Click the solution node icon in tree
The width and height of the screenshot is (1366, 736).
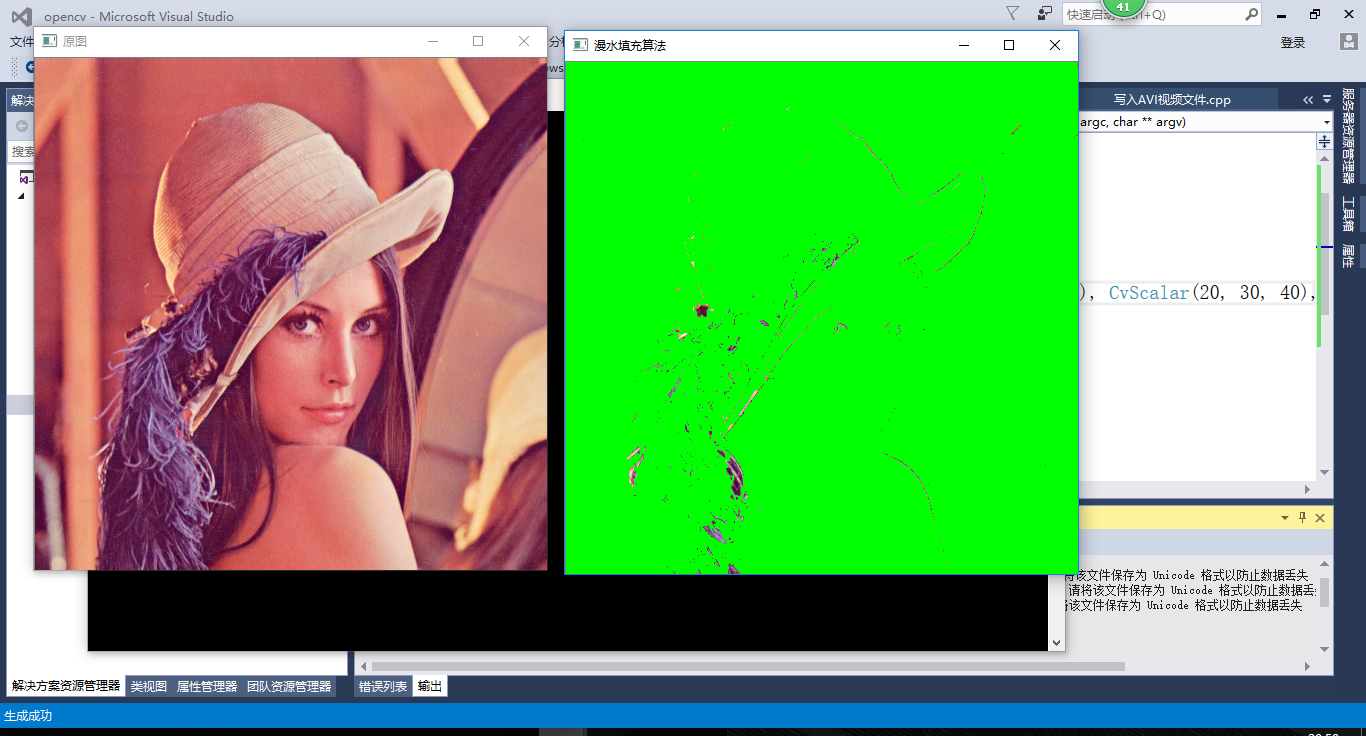point(25,177)
